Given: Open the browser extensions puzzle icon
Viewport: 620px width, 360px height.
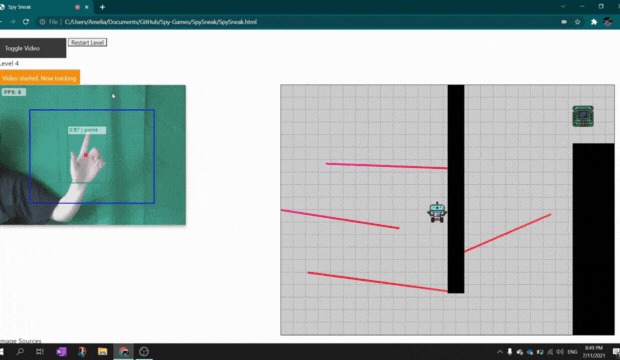Looking at the screenshot, I should point(594,22).
